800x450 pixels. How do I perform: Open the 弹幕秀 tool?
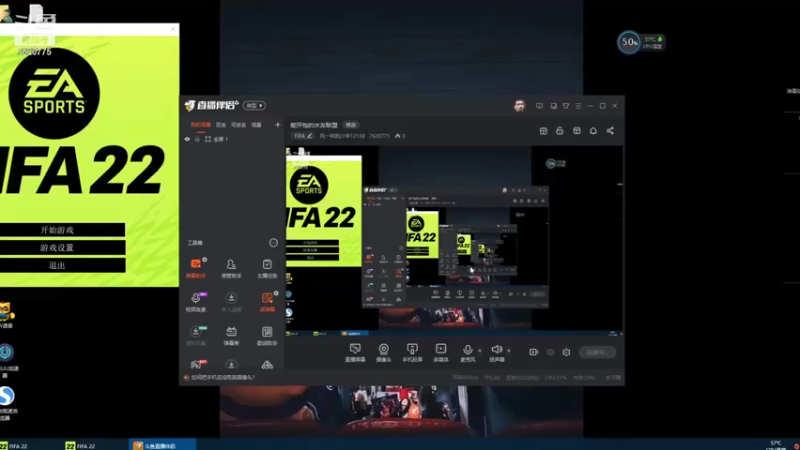(x=231, y=336)
